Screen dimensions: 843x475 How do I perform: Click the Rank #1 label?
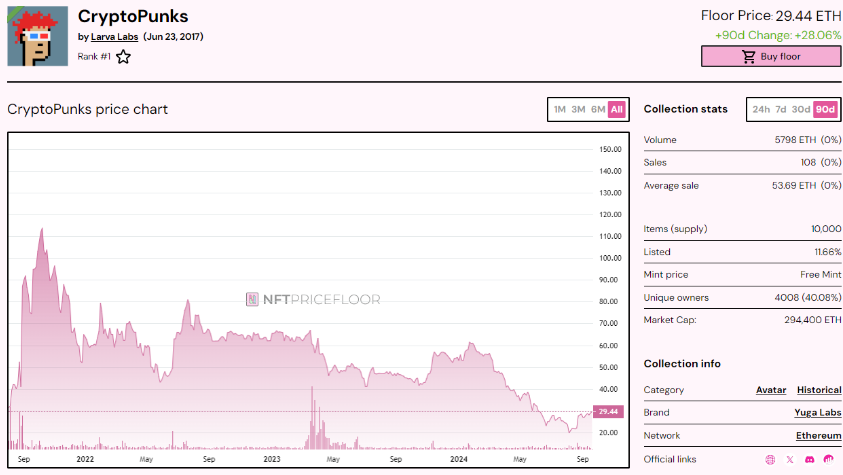[x=94, y=56]
